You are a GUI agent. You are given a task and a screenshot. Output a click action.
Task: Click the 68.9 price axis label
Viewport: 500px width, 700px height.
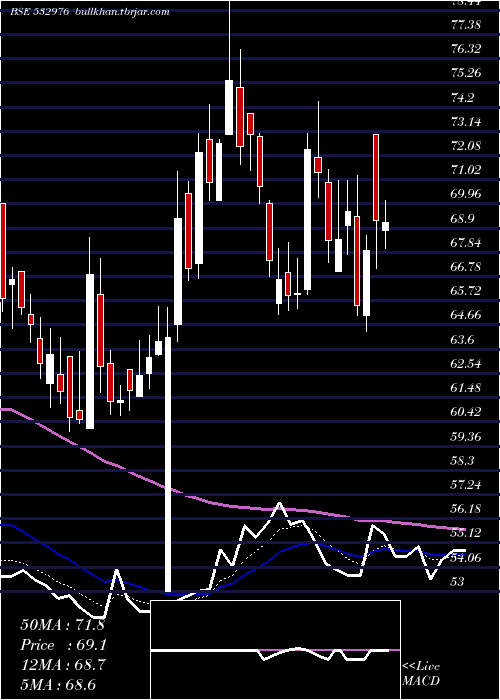click(462, 218)
